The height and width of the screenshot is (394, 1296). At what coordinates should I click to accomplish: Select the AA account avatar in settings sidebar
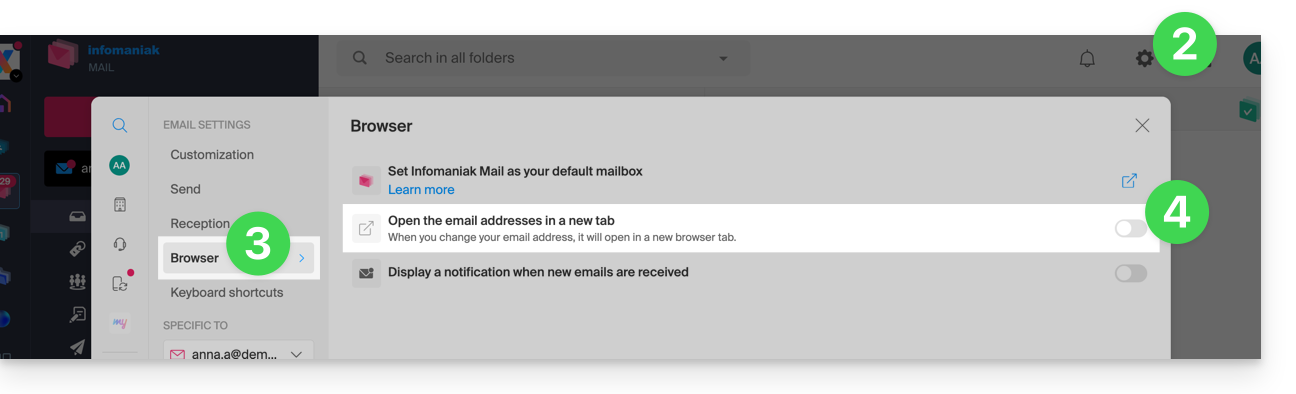click(119, 165)
